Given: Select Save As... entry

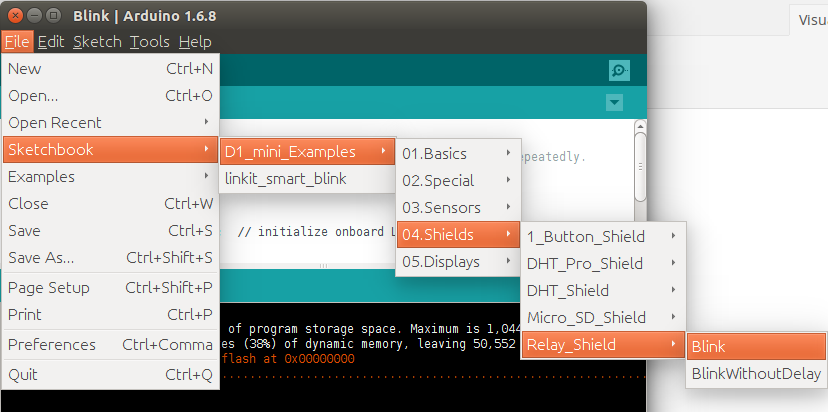Looking at the screenshot, I should click(x=110, y=258).
